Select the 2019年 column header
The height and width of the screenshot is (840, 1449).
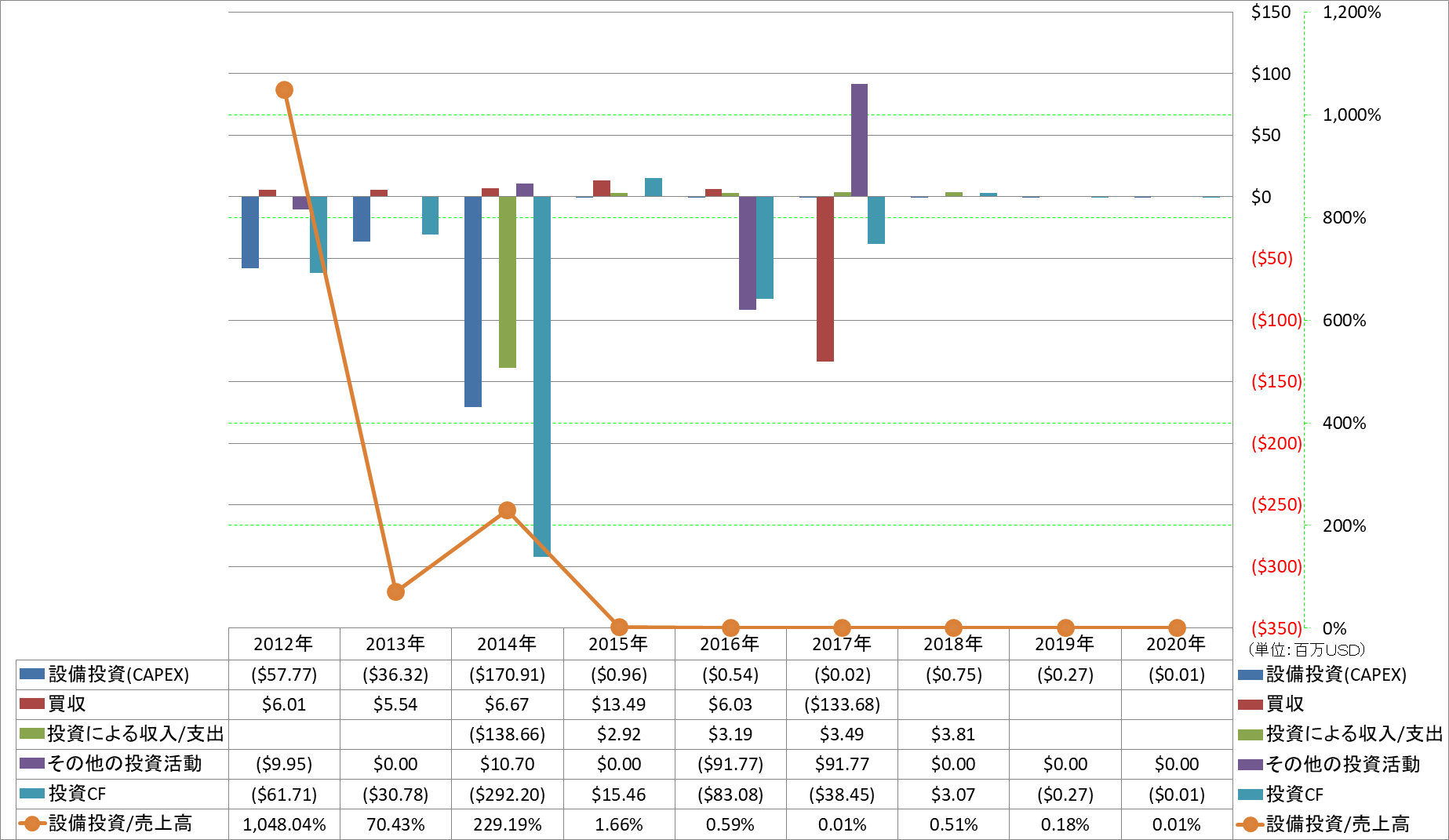(1065, 644)
